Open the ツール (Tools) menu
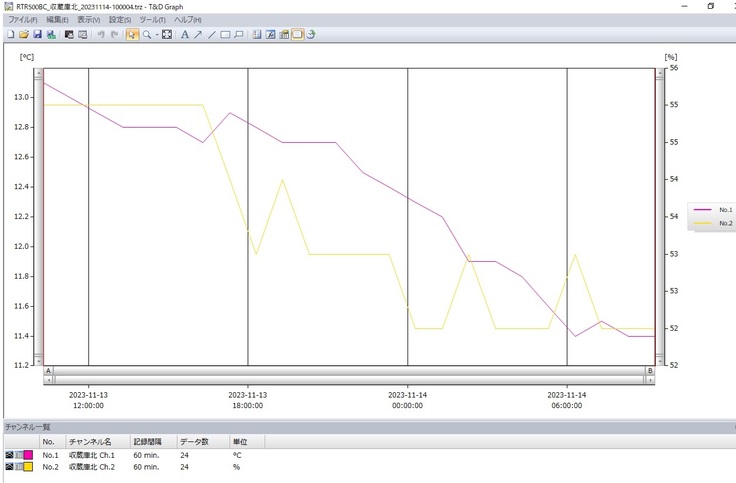This screenshot has width=736, height=483. 153,20
